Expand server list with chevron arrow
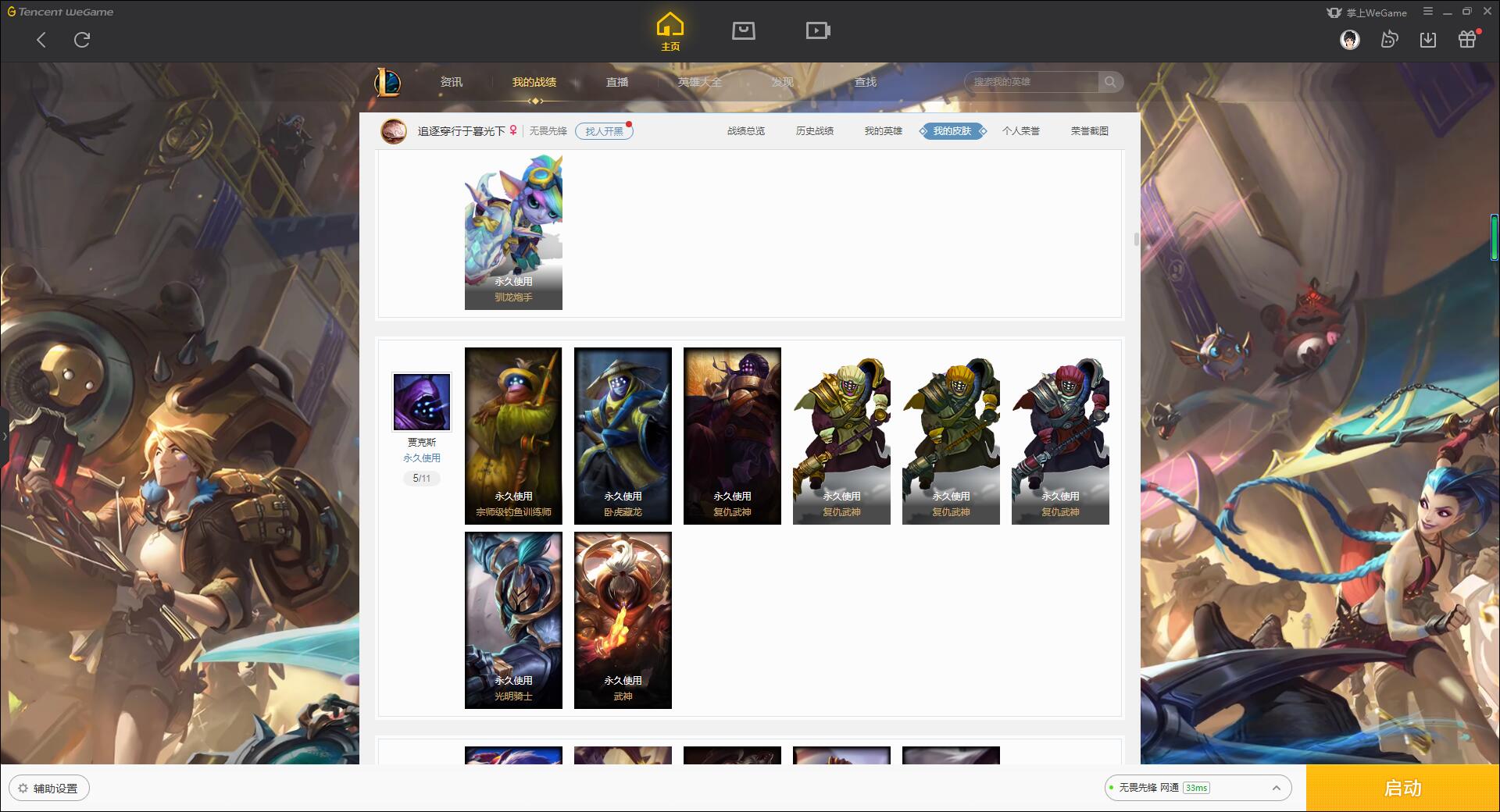 tap(1276, 788)
